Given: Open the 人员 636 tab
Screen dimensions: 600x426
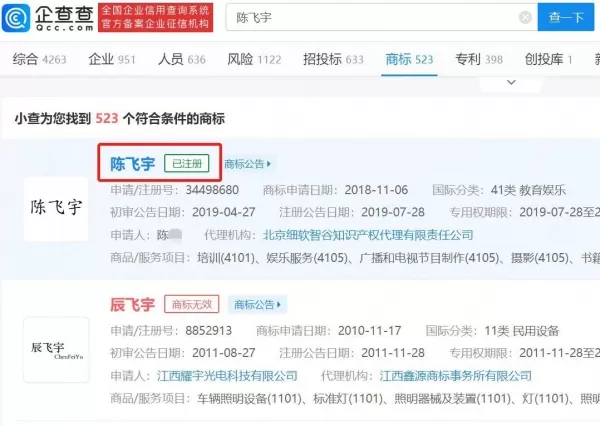Looking at the screenshot, I should [182, 59].
